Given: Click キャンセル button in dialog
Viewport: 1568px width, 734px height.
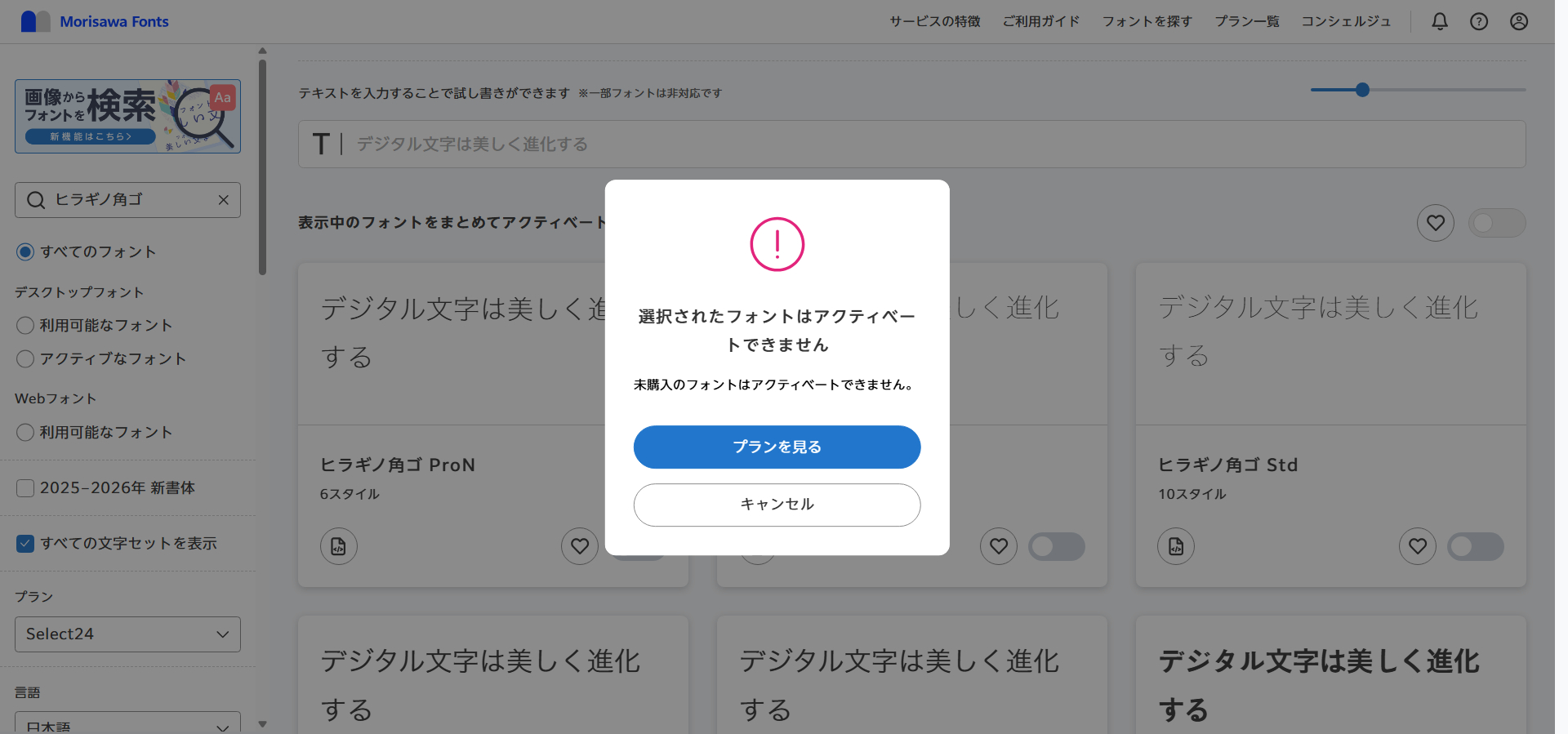Looking at the screenshot, I should pos(777,505).
